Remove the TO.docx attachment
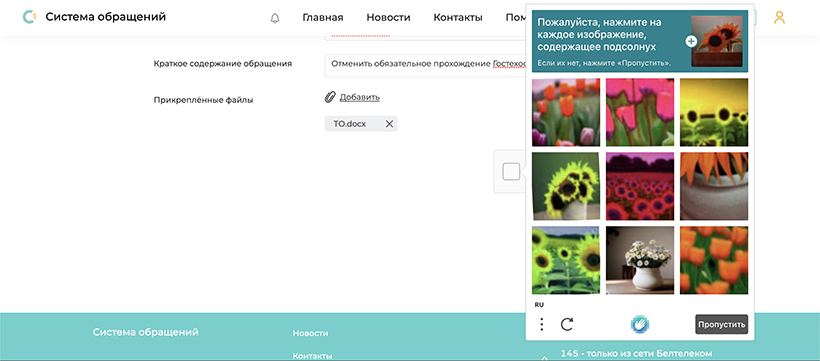Image resolution: width=820 pixels, height=361 pixels. coord(389,124)
